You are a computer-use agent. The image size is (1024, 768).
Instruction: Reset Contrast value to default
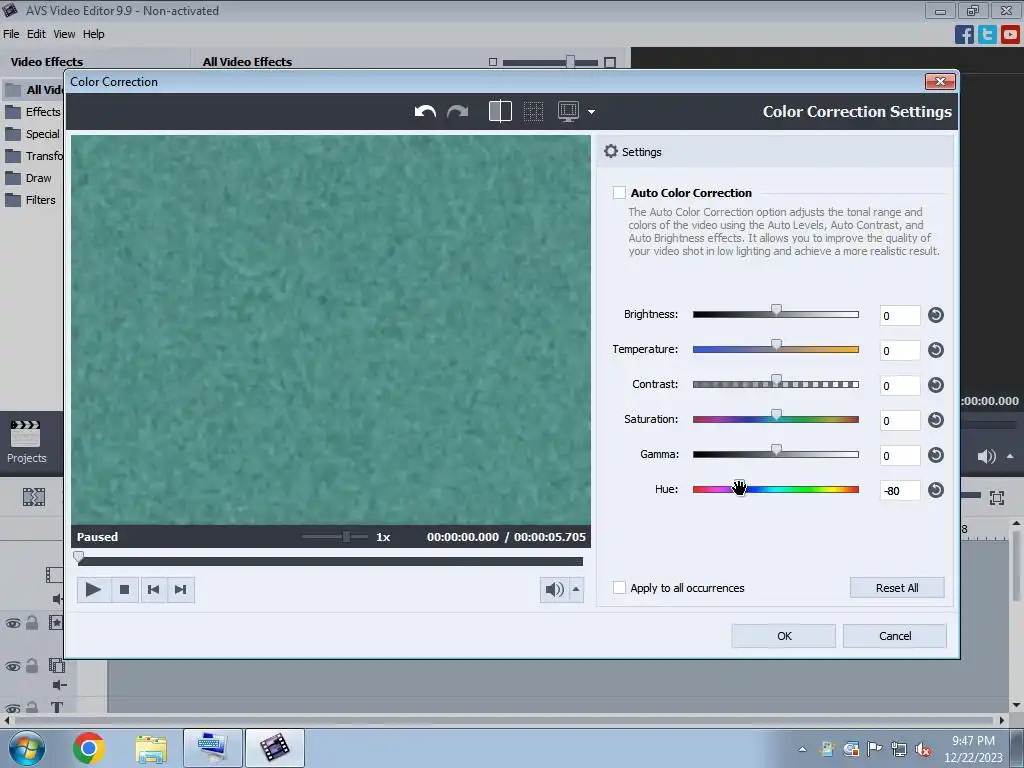(x=936, y=385)
